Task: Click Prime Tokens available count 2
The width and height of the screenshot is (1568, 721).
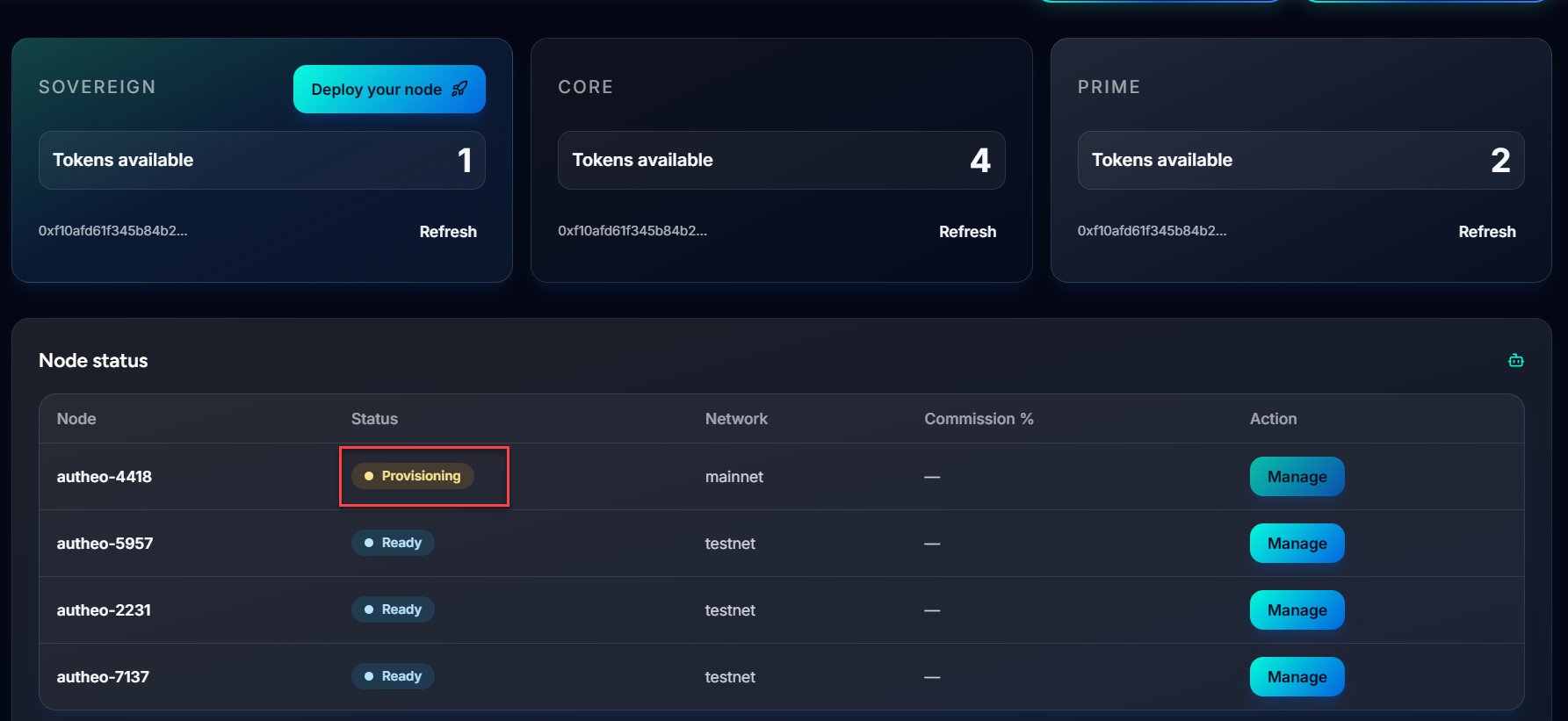Action: 1500,160
